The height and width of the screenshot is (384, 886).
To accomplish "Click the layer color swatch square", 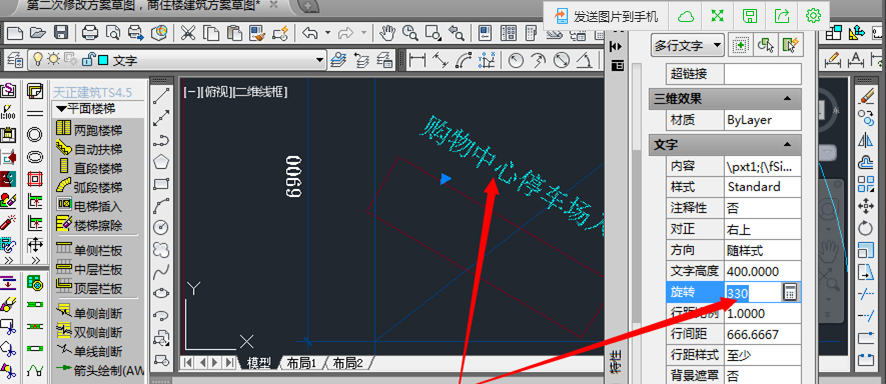I will coord(103,59).
